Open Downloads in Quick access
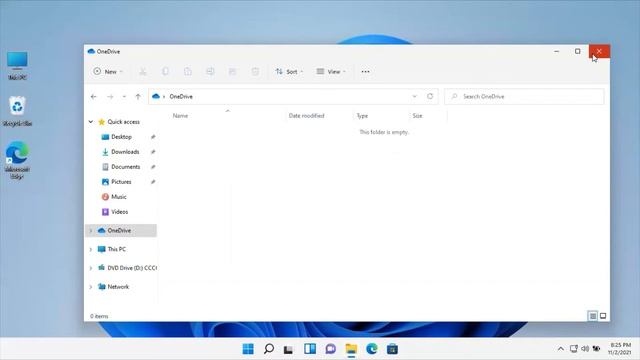 pos(125,152)
